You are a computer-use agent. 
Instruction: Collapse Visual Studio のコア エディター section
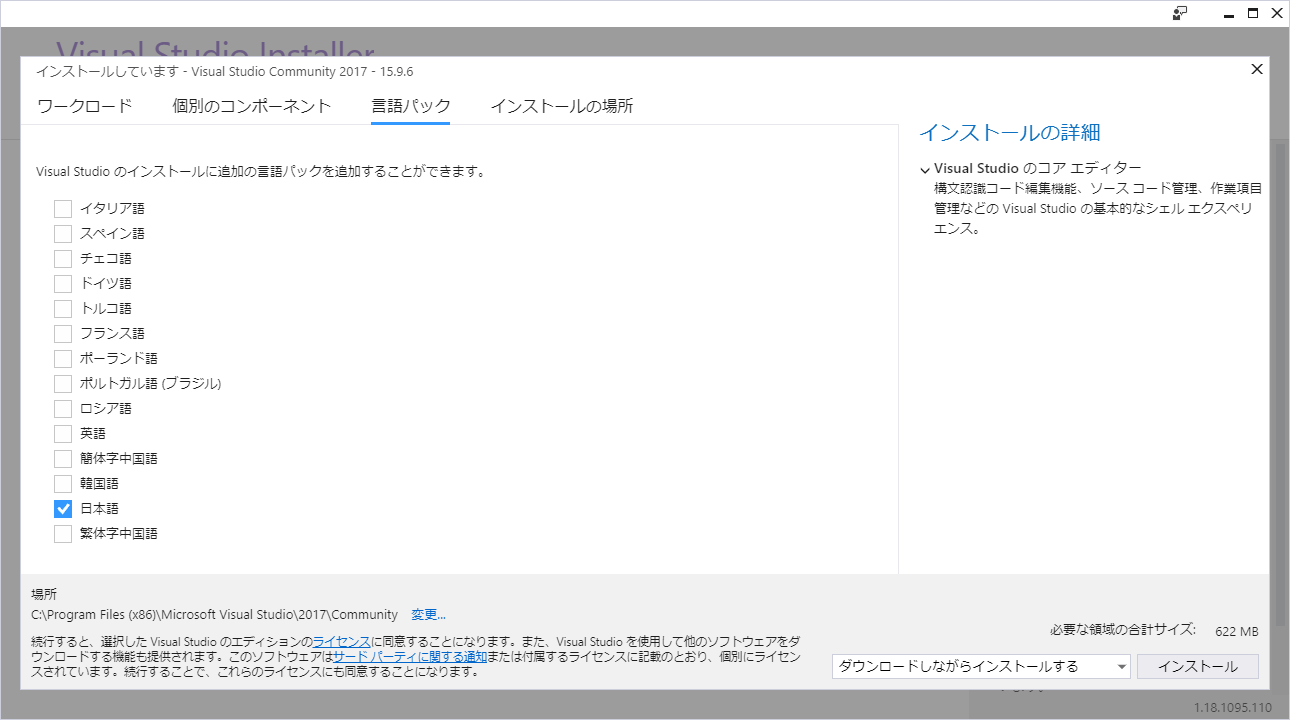pos(925,169)
